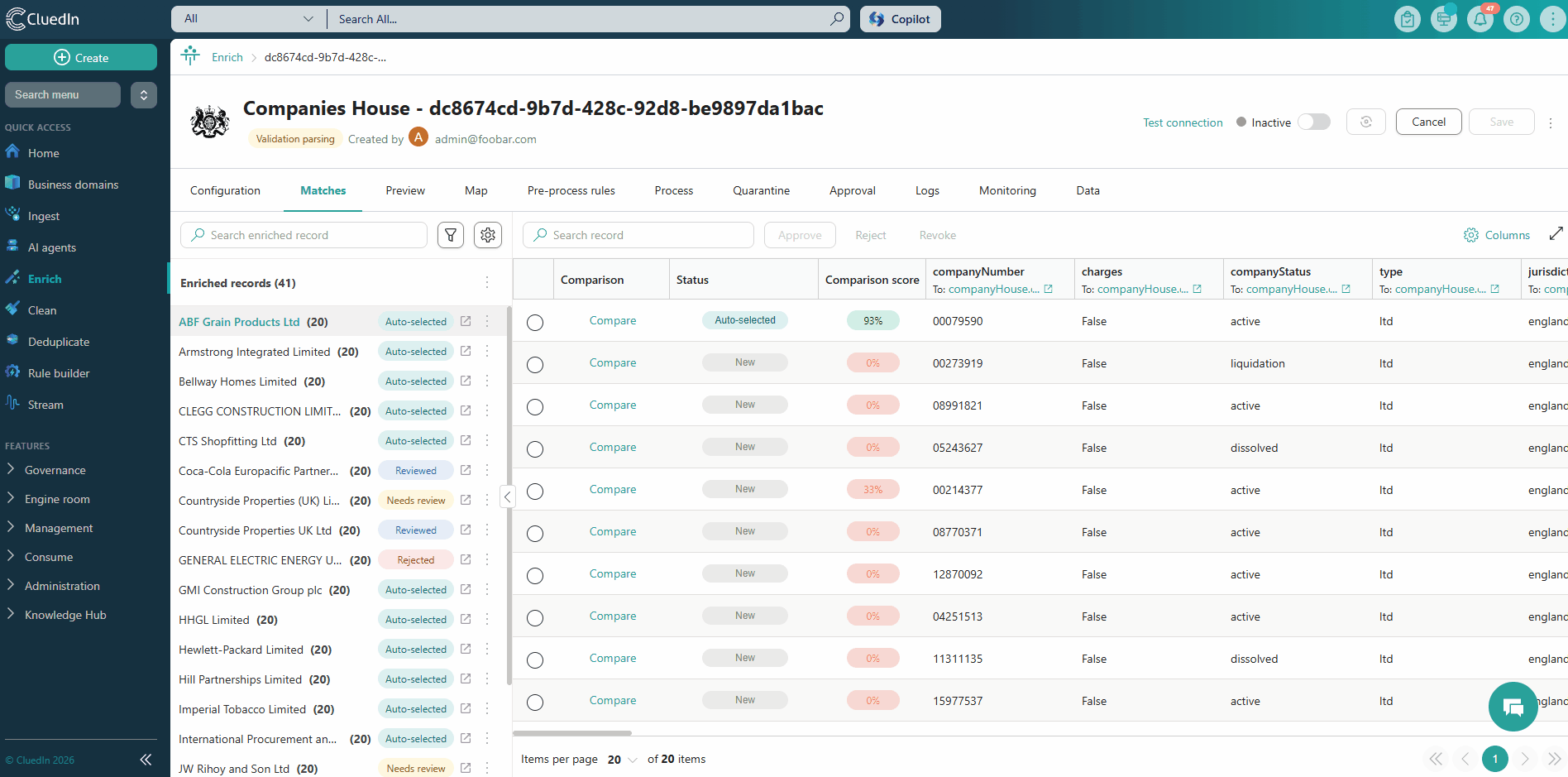Open the filter funnel for enriched records
The image size is (1568, 777).
pyautogui.click(x=451, y=235)
